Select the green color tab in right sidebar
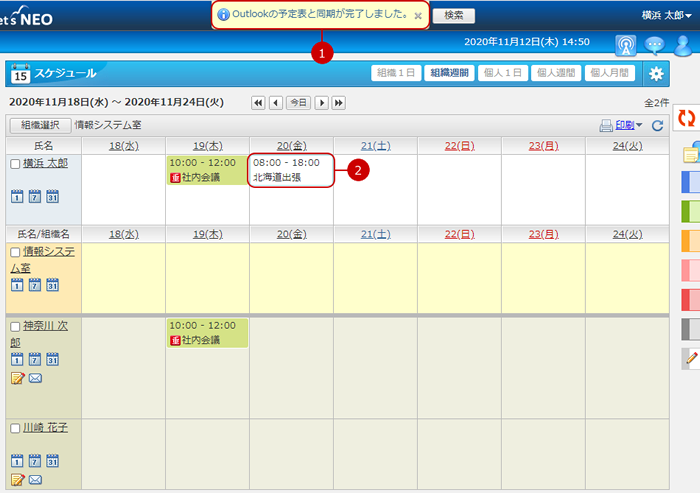This screenshot has width=700, height=493. click(x=689, y=211)
